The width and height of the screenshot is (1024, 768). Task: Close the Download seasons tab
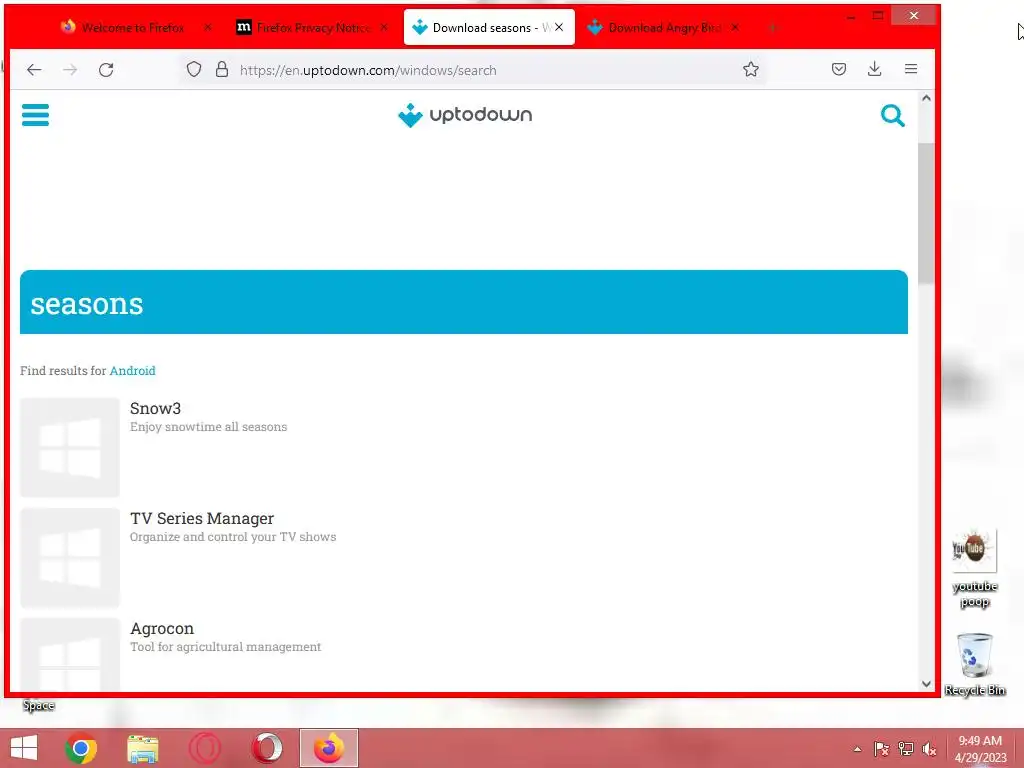pos(559,27)
